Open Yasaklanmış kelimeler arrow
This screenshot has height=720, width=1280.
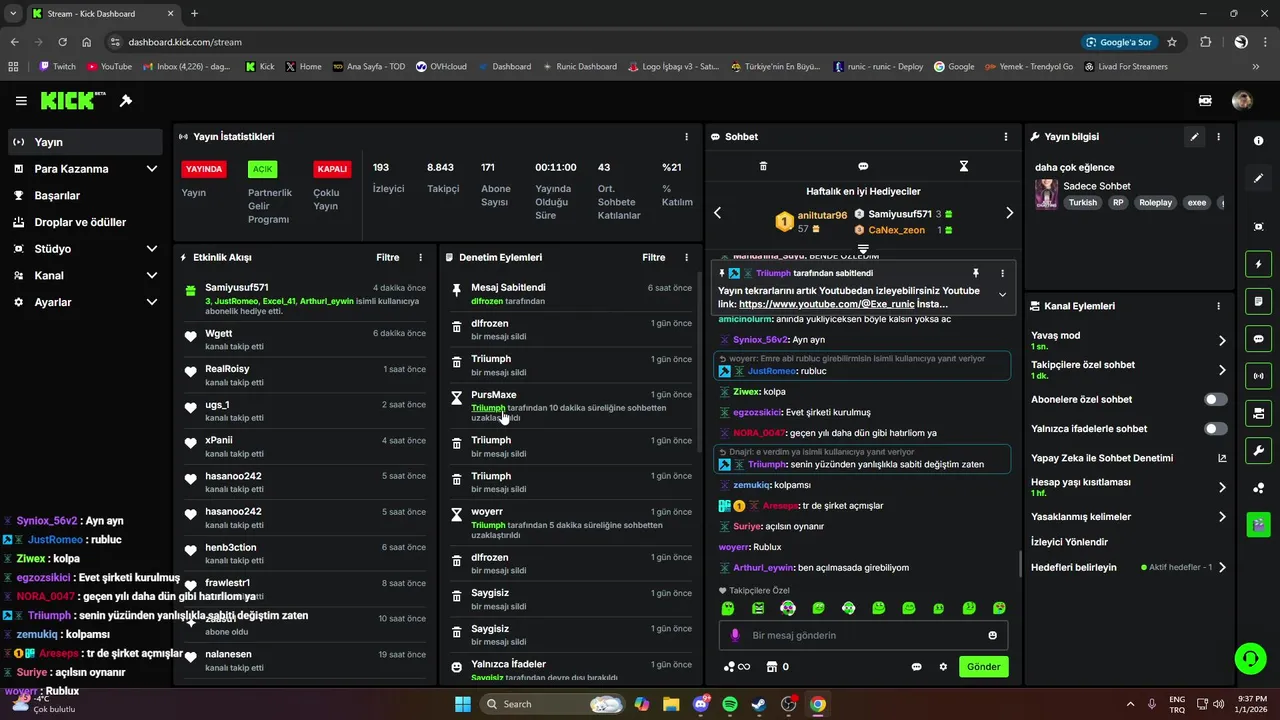[x=1222, y=517]
